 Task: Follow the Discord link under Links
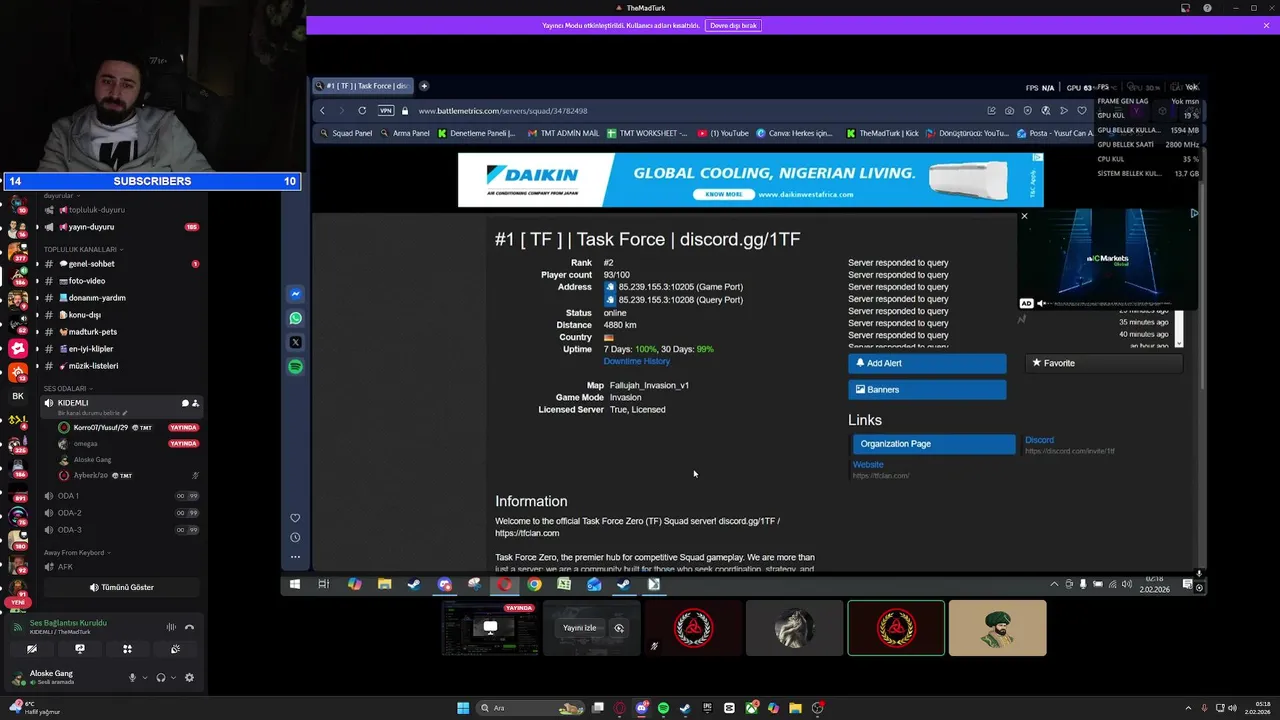1039,440
